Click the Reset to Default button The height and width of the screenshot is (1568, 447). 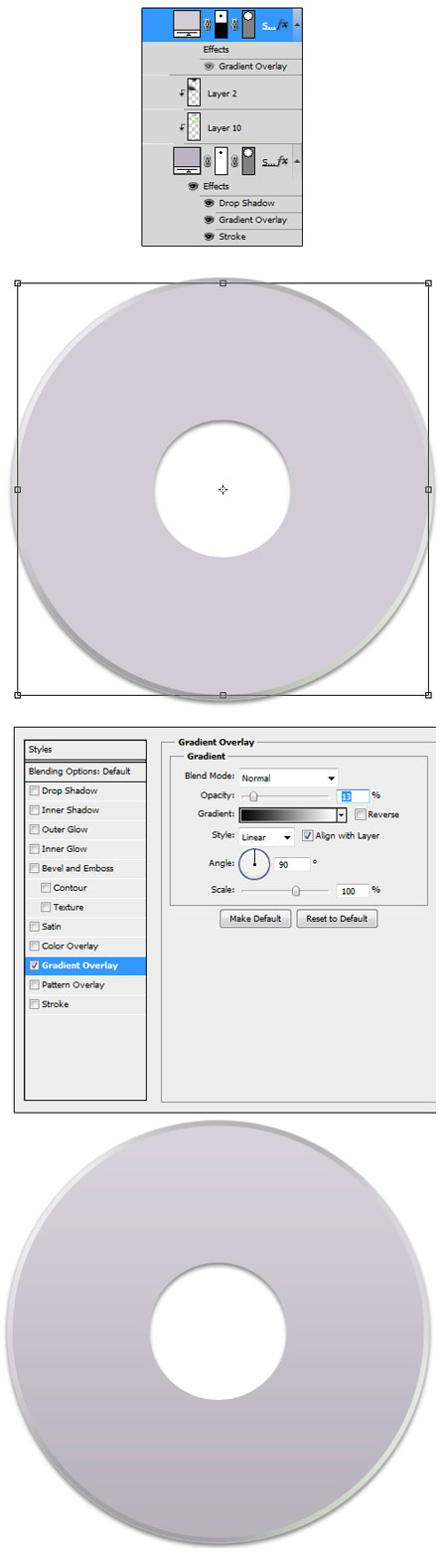point(337,919)
